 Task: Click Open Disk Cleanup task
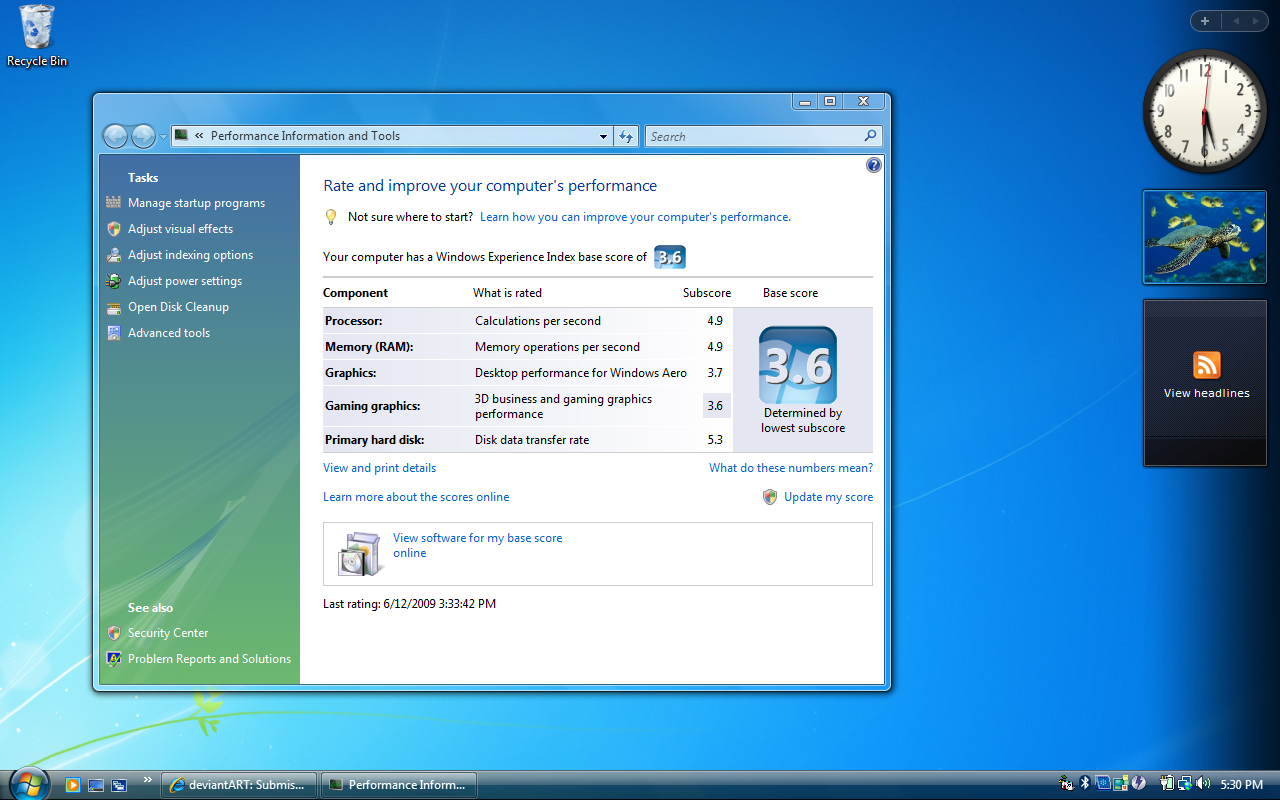pos(178,307)
